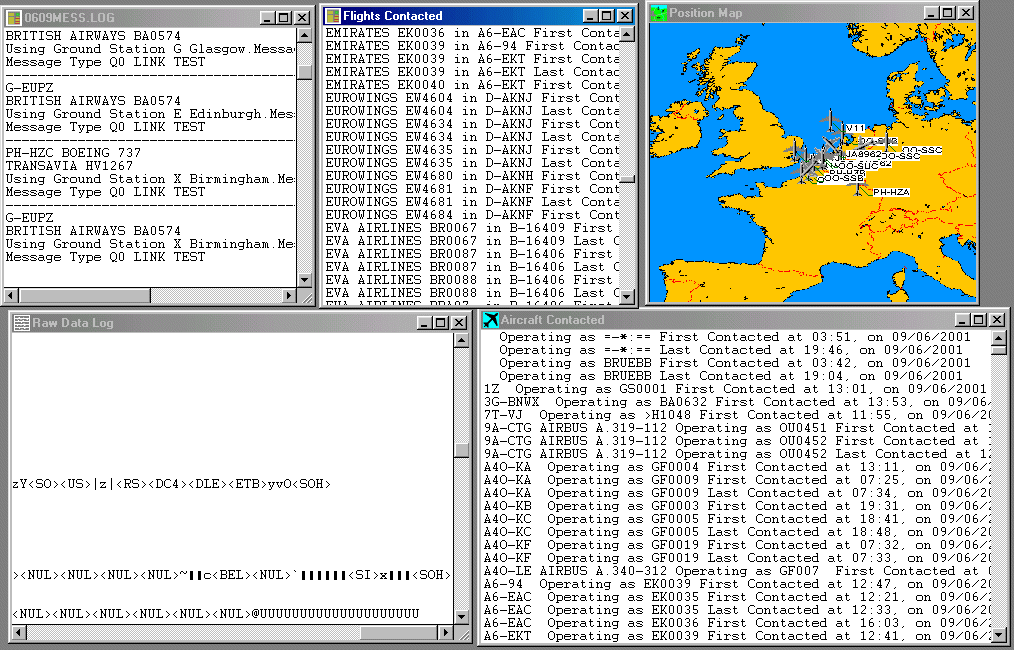Select the aircraft icon labeled V11 on map
Screen dimensions: 1014x650
(831, 120)
